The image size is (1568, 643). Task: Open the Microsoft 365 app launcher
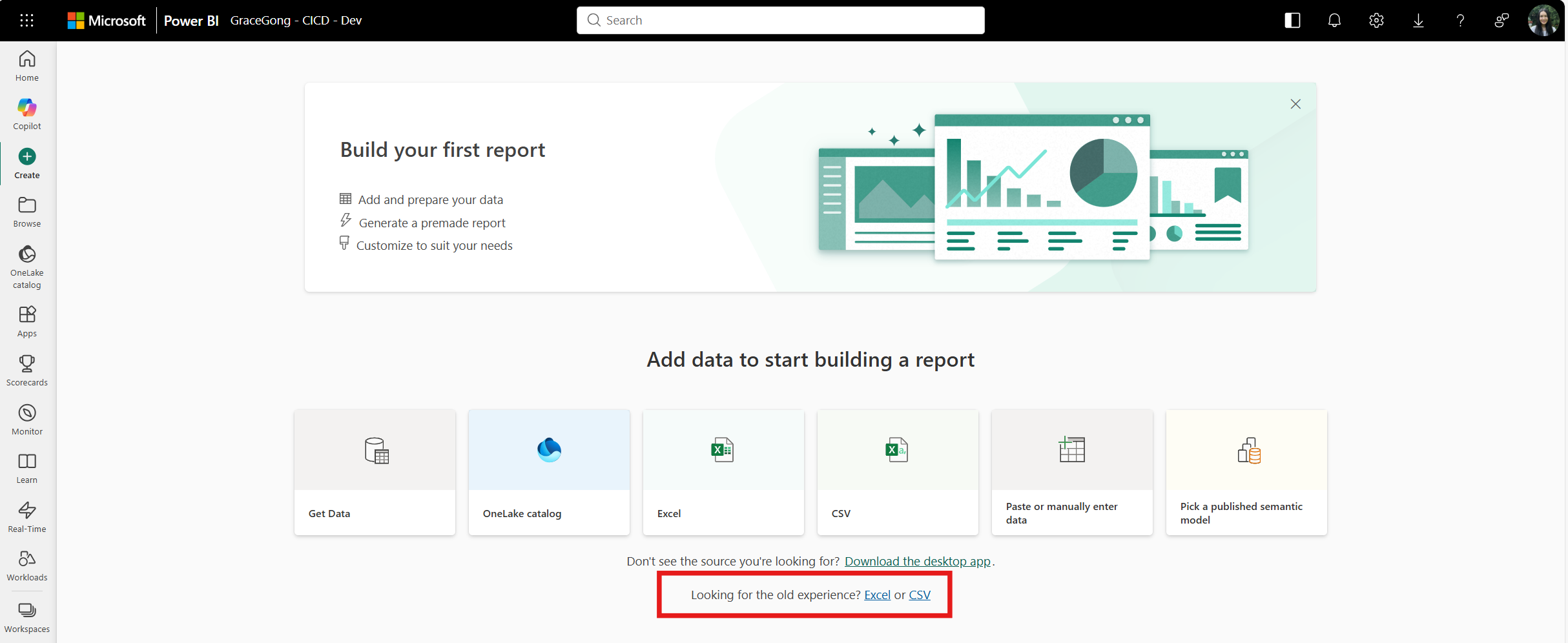[26, 20]
